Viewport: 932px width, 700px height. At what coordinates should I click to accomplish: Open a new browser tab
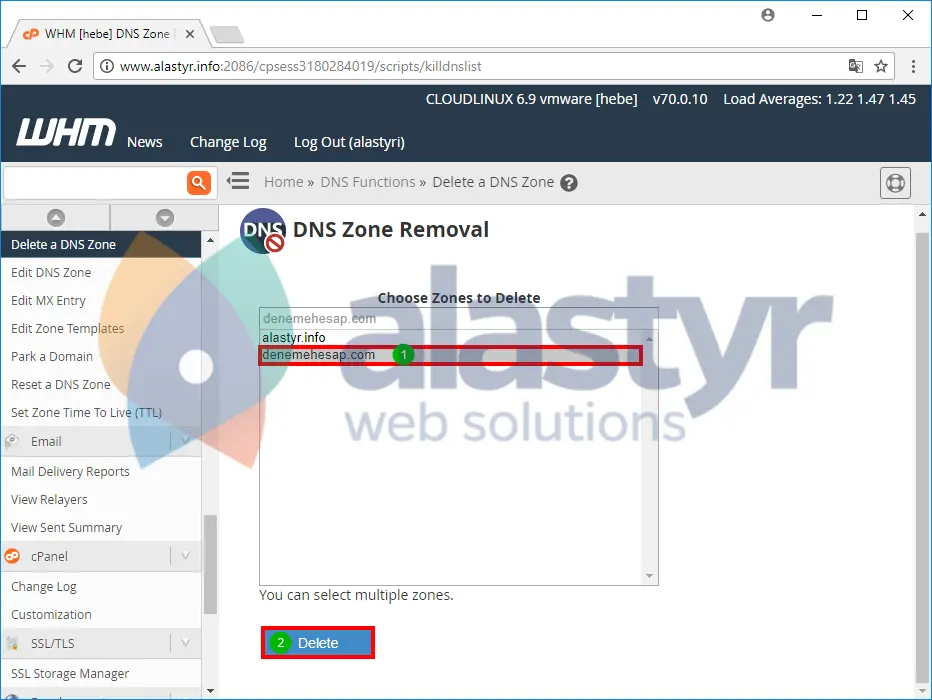click(x=227, y=34)
